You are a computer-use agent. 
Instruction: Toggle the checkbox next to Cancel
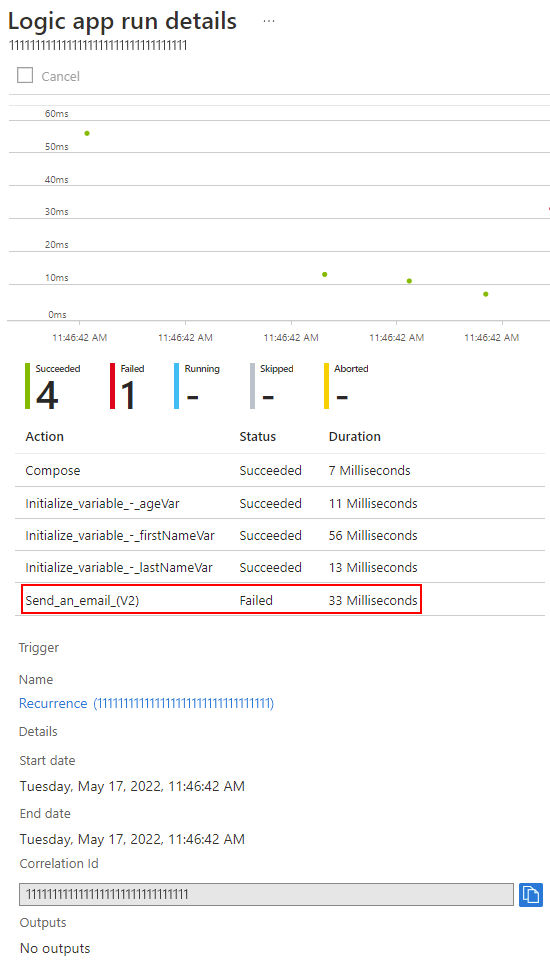pyautogui.click(x=24, y=75)
